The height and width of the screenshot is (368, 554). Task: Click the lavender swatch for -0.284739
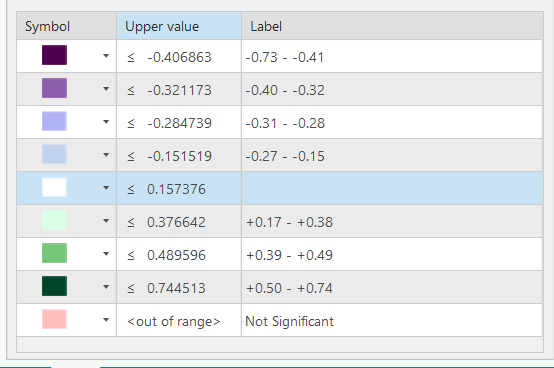pyautogui.click(x=54, y=121)
